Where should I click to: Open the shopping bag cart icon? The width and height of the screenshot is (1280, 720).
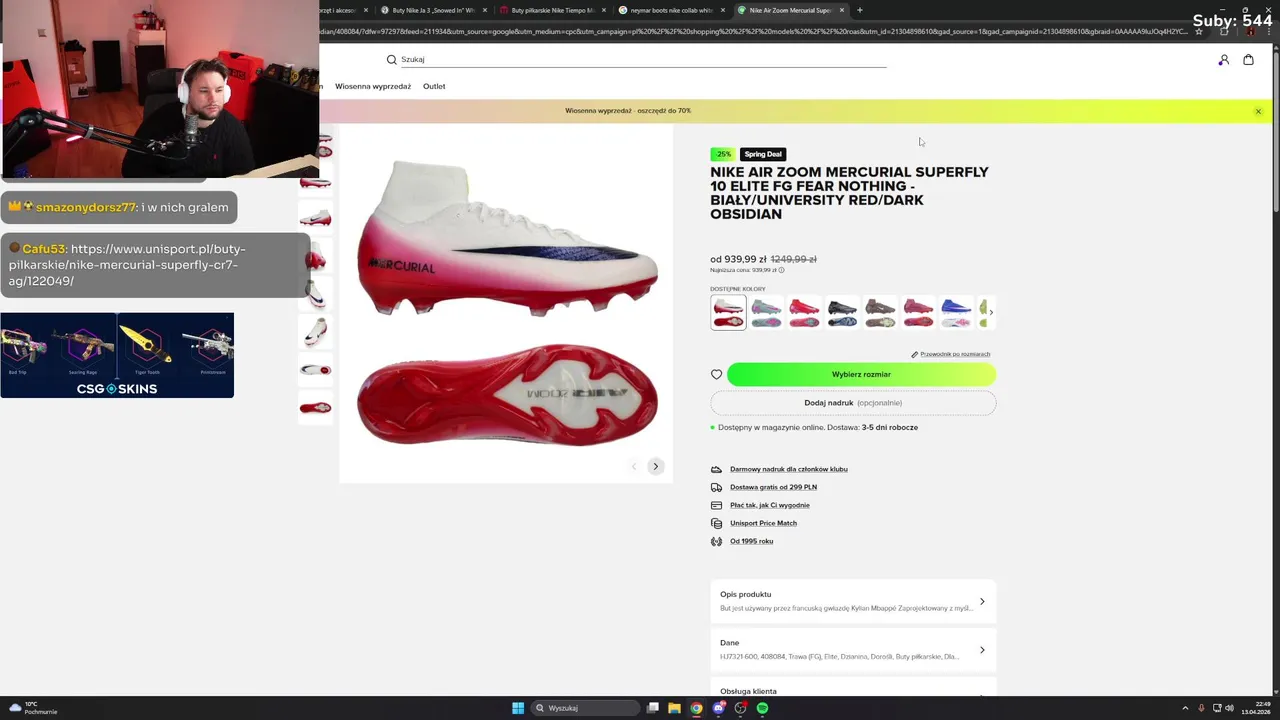(x=1248, y=60)
